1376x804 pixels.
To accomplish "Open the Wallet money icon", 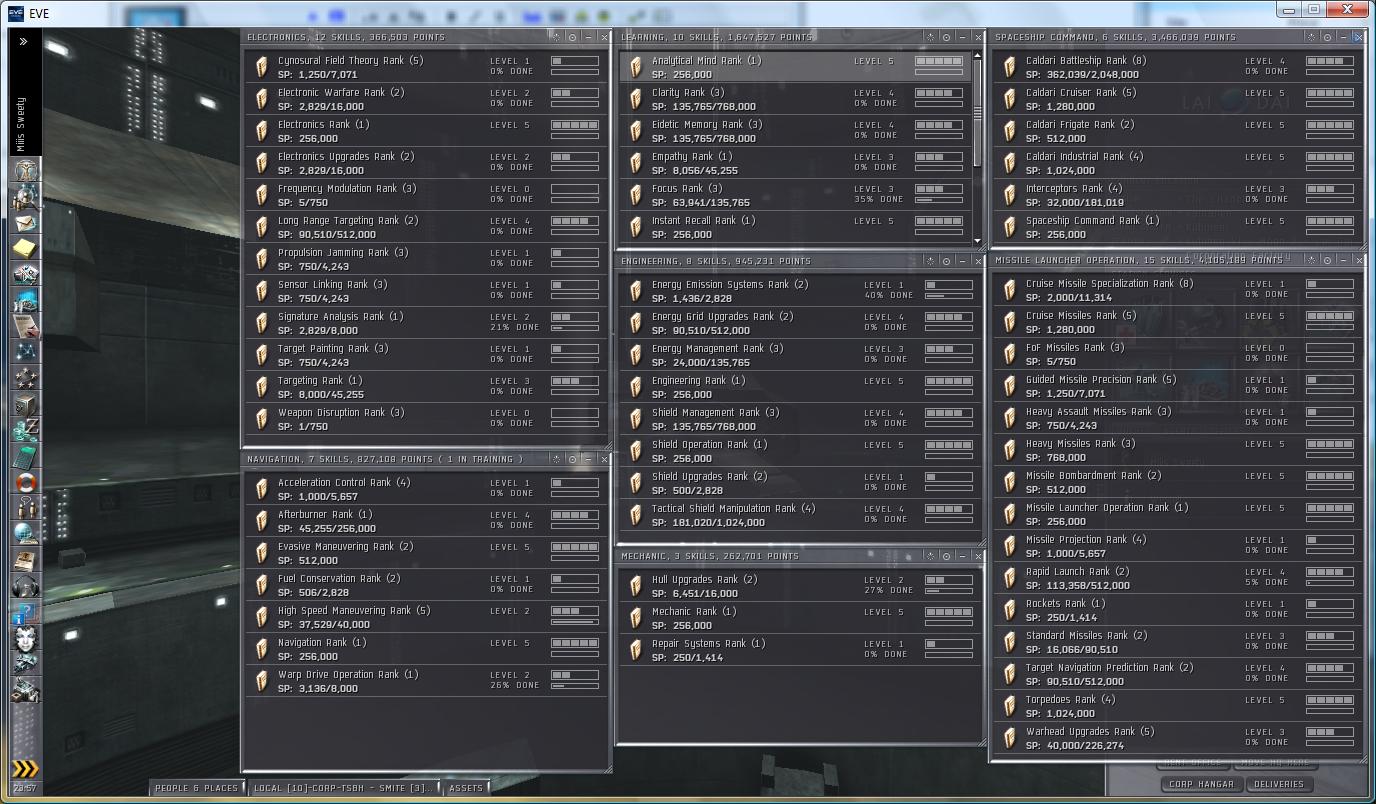I will pyautogui.click(x=25, y=431).
